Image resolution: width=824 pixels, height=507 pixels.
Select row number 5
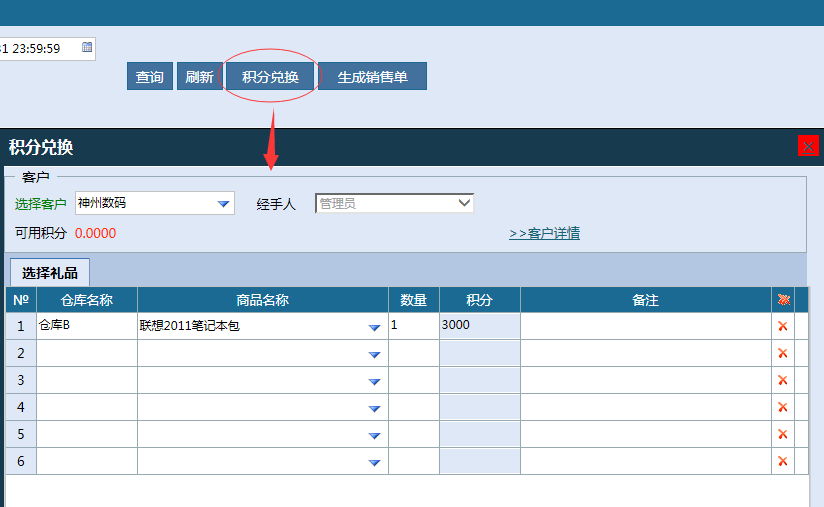pos(21,434)
